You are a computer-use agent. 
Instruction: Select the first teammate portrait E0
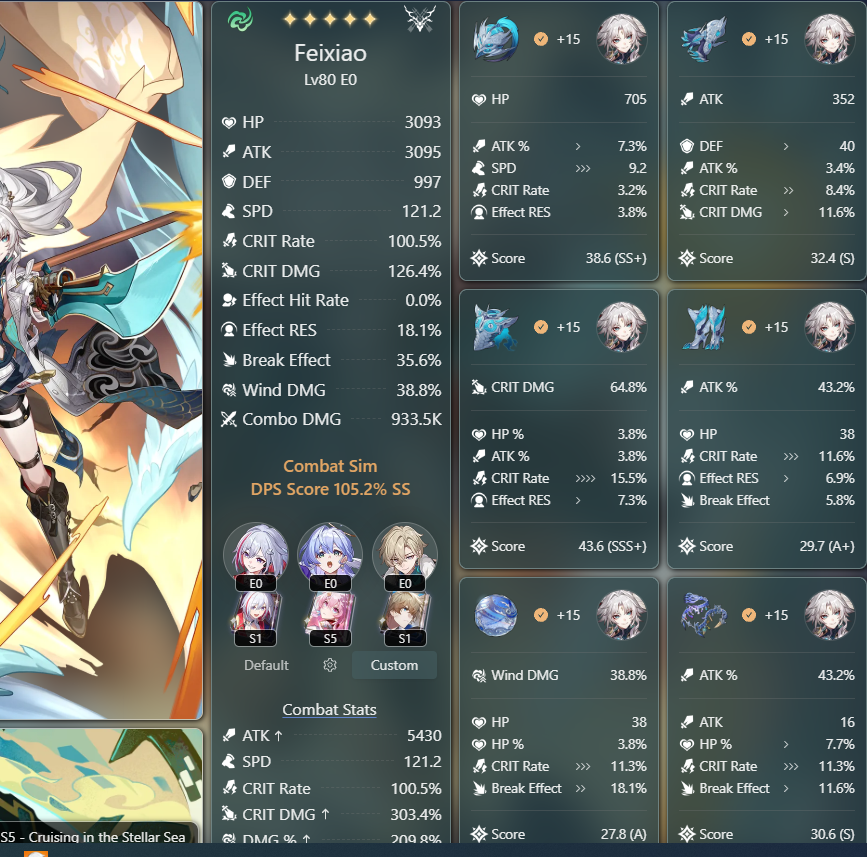tap(255, 557)
